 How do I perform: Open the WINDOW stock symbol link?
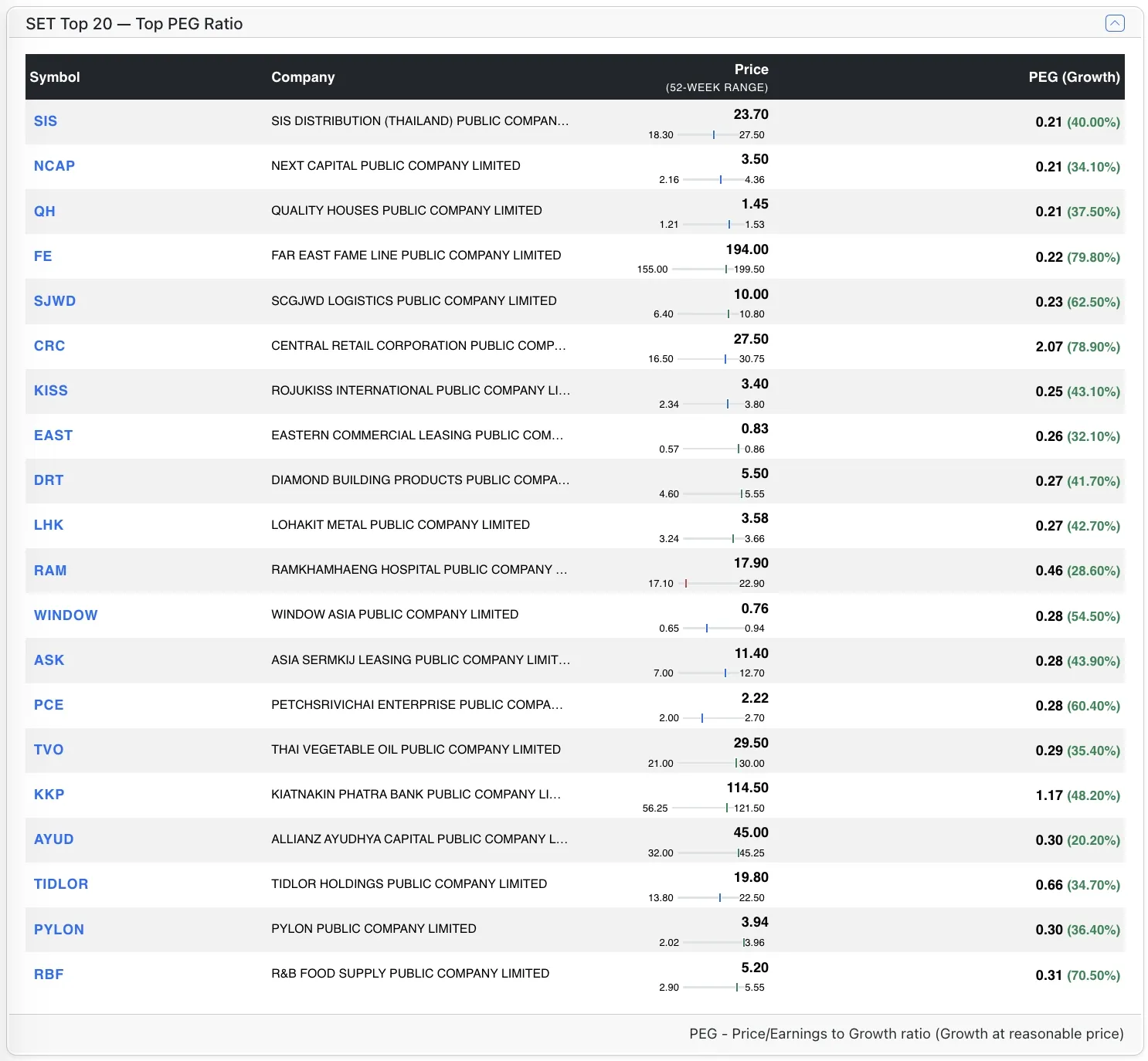[x=66, y=615]
